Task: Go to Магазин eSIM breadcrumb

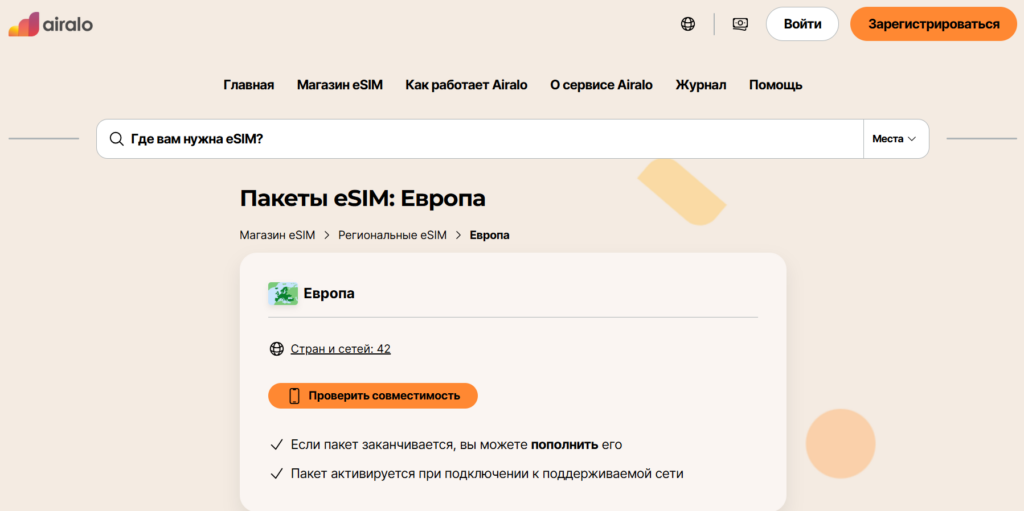Action: (x=278, y=235)
